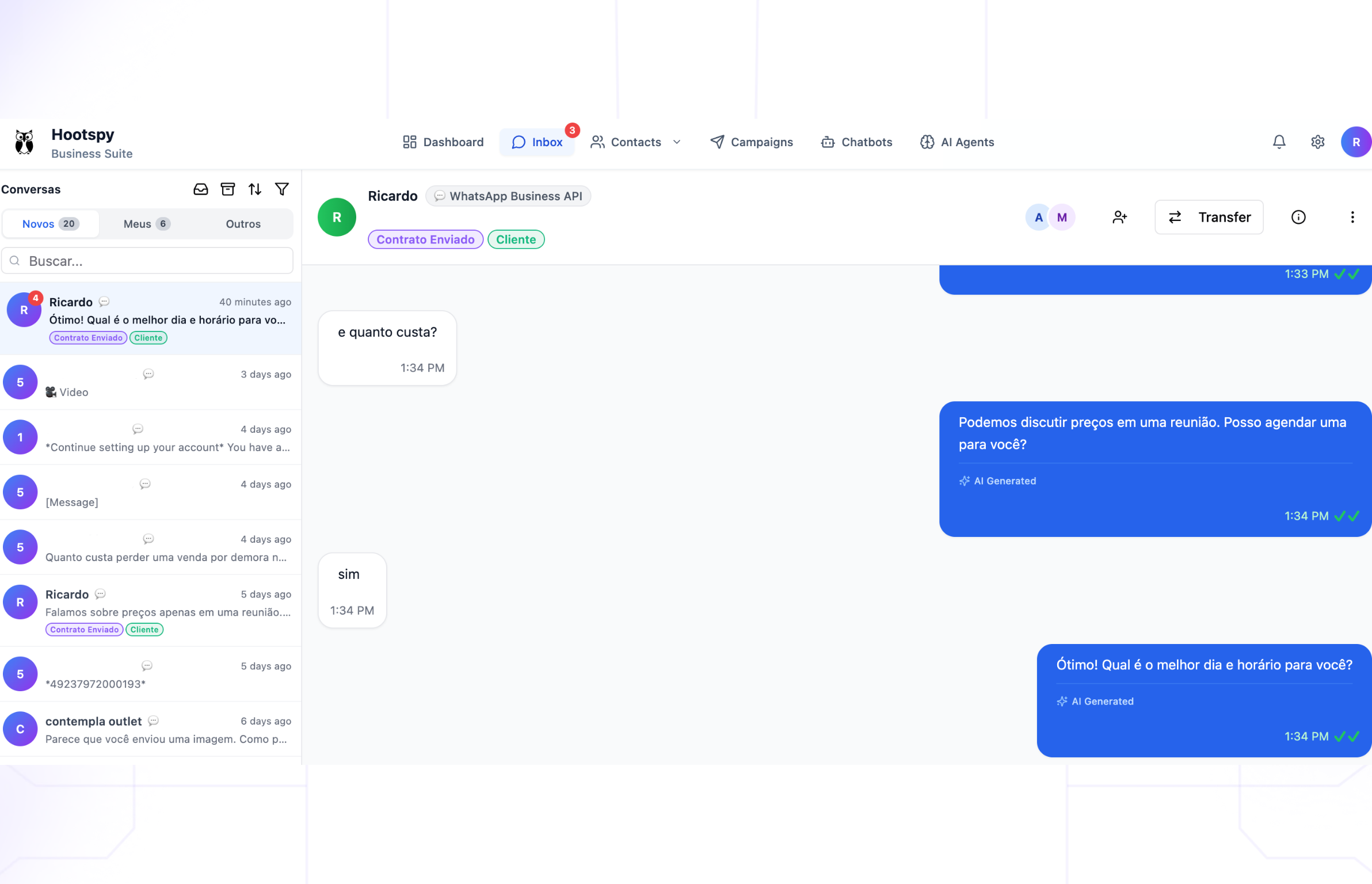Switch to the Outros tab
The width and height of the screenshot is (1372, 884).
[243, 224]
